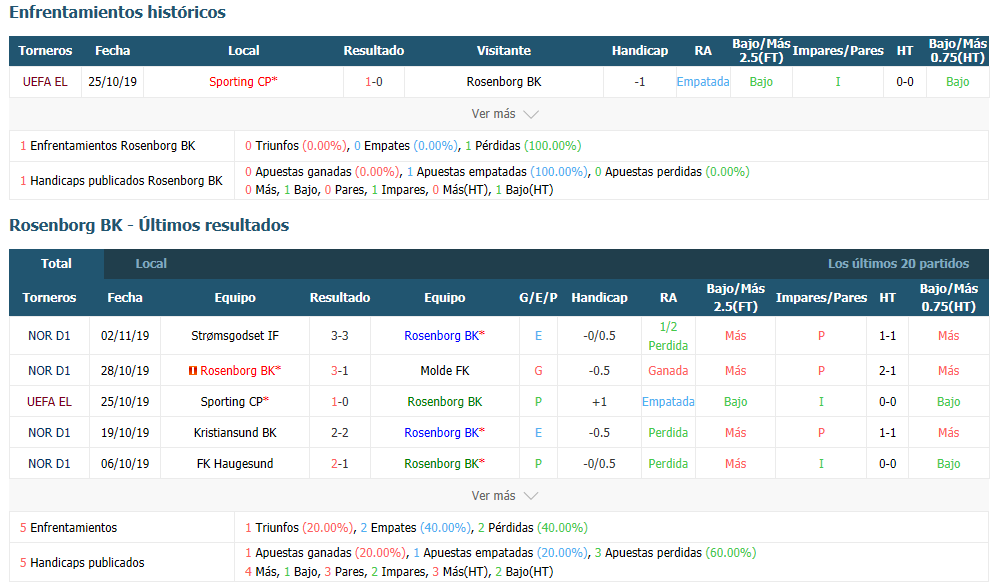The width and height of the screenshot is (1002, 588).
Task: Click 'Impares/Pares' header in results table
Action: [x=821, y=298]
